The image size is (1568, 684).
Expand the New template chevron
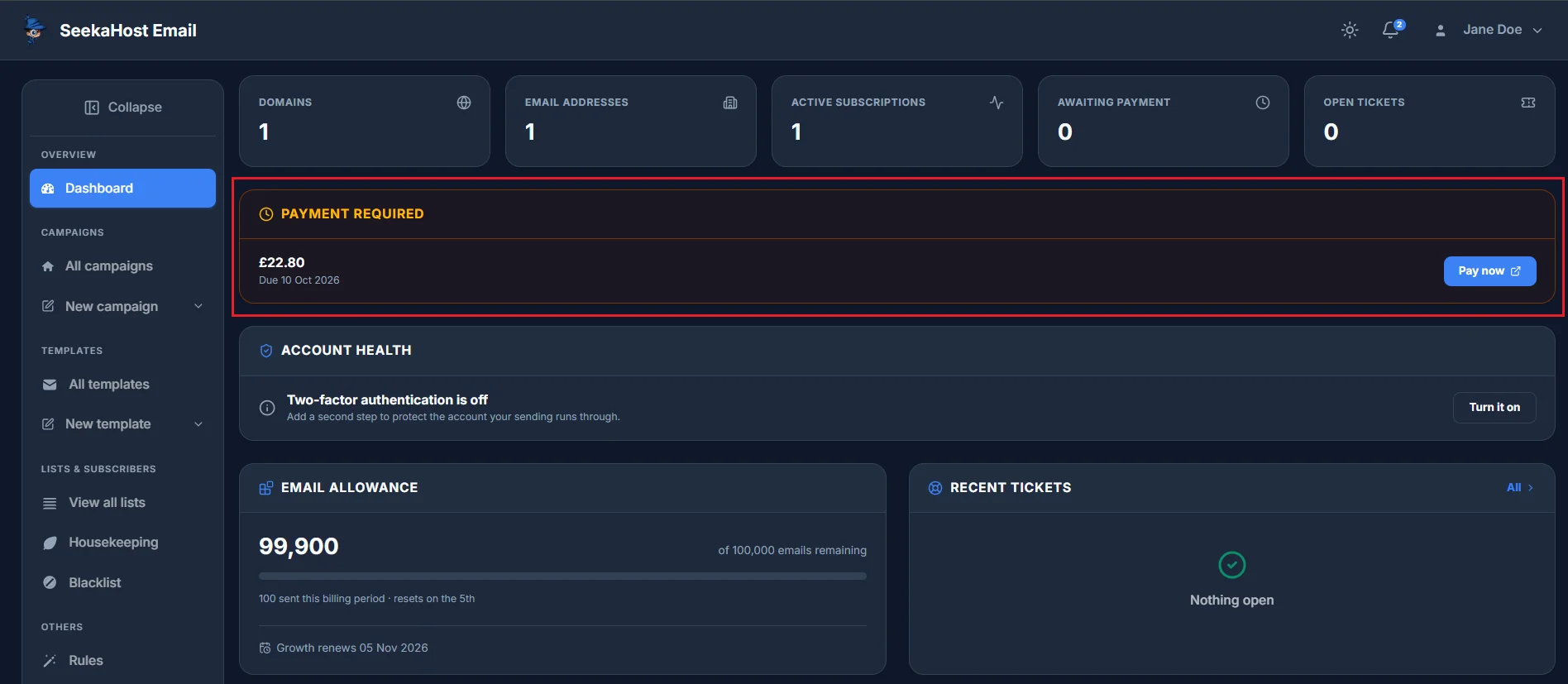198,424
